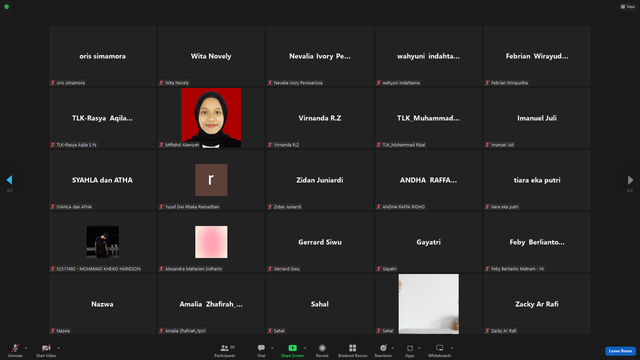Select the 'Gerrard Siwu' participant tile

320,242
